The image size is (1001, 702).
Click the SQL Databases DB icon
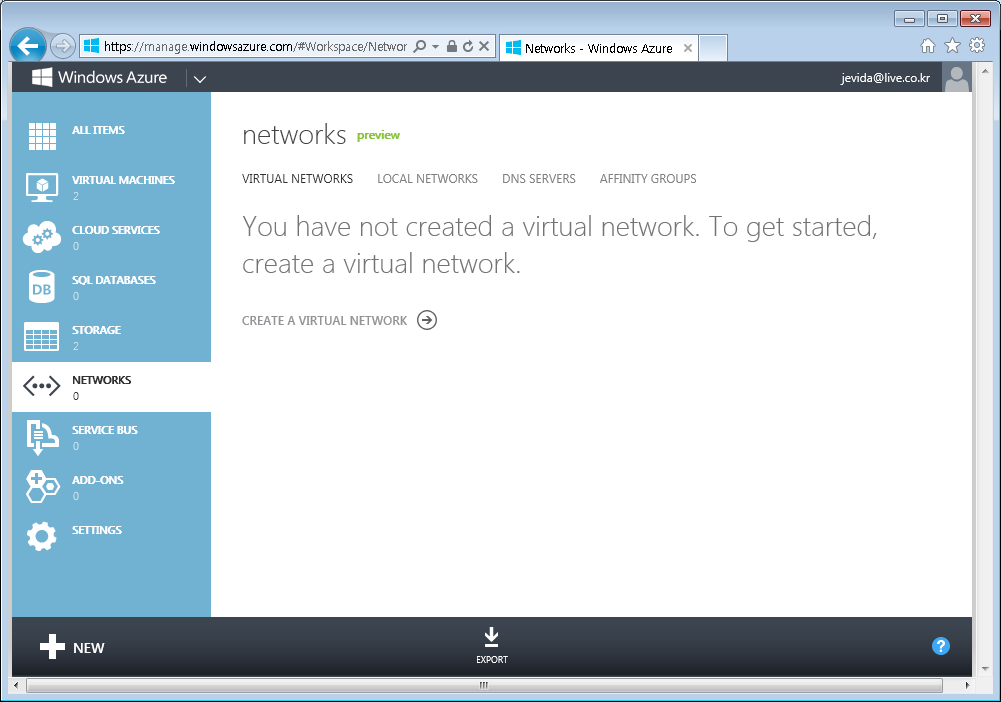tap(42, 287)
